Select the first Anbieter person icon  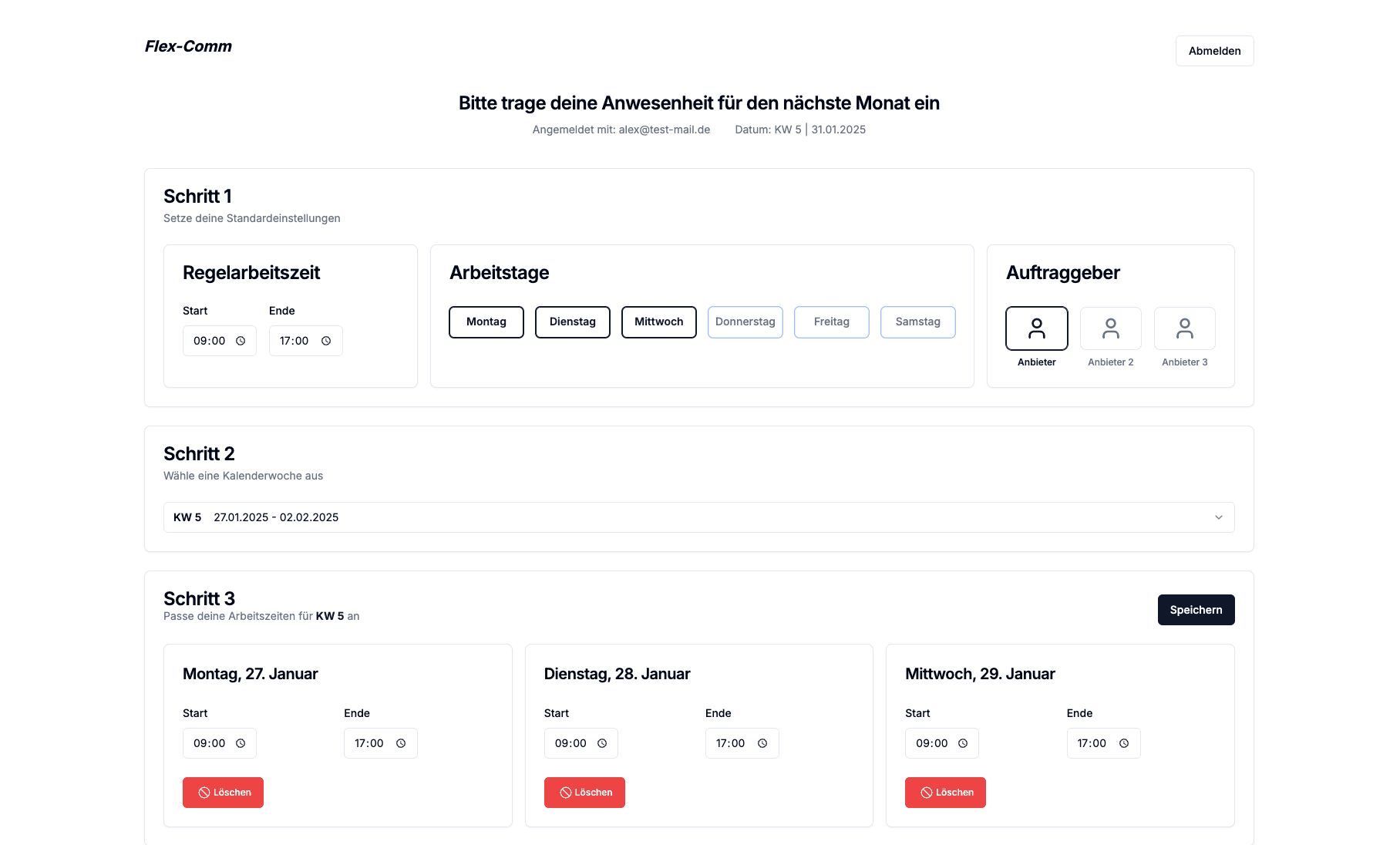pyautogui.click(x=1036, y=328)
